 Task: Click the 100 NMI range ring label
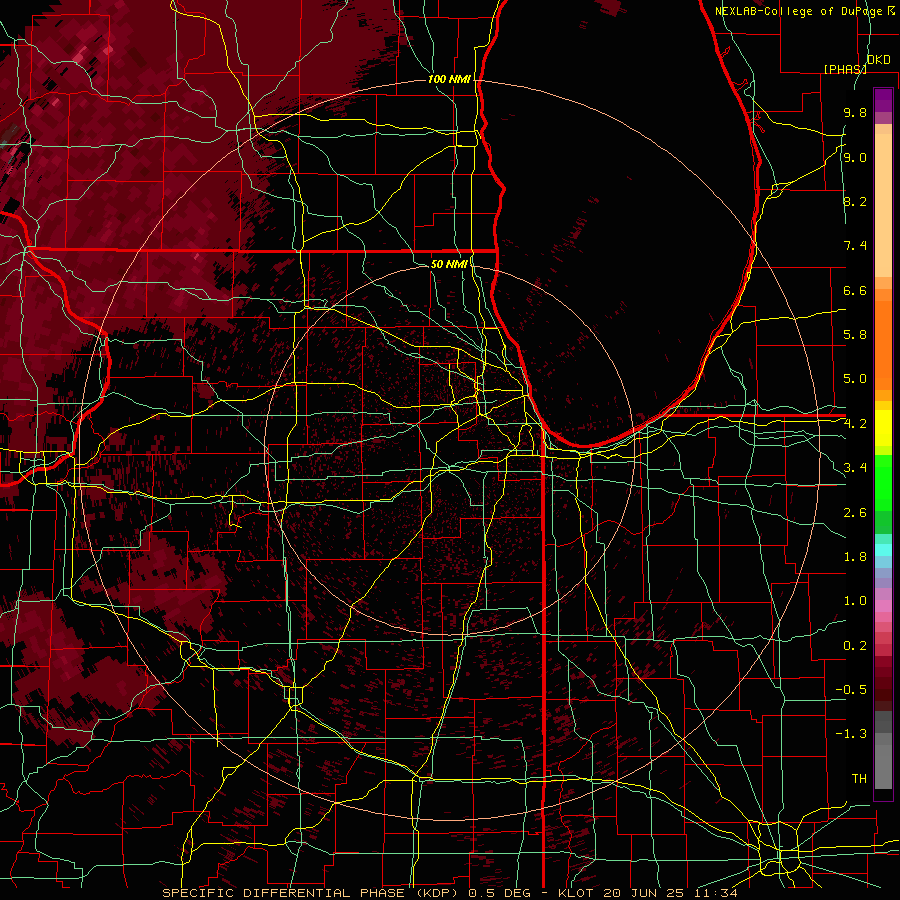click(x=449, y=79)
